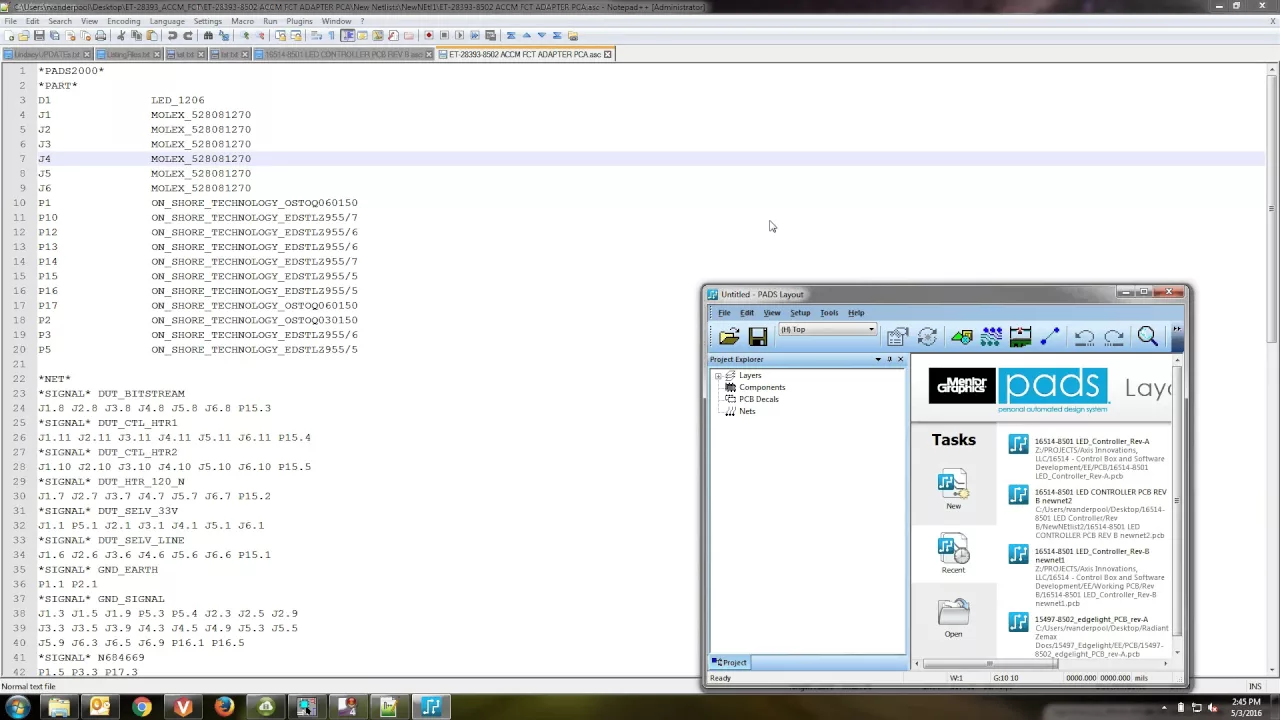Open the File menu in PADS Layout

(724, 313)
